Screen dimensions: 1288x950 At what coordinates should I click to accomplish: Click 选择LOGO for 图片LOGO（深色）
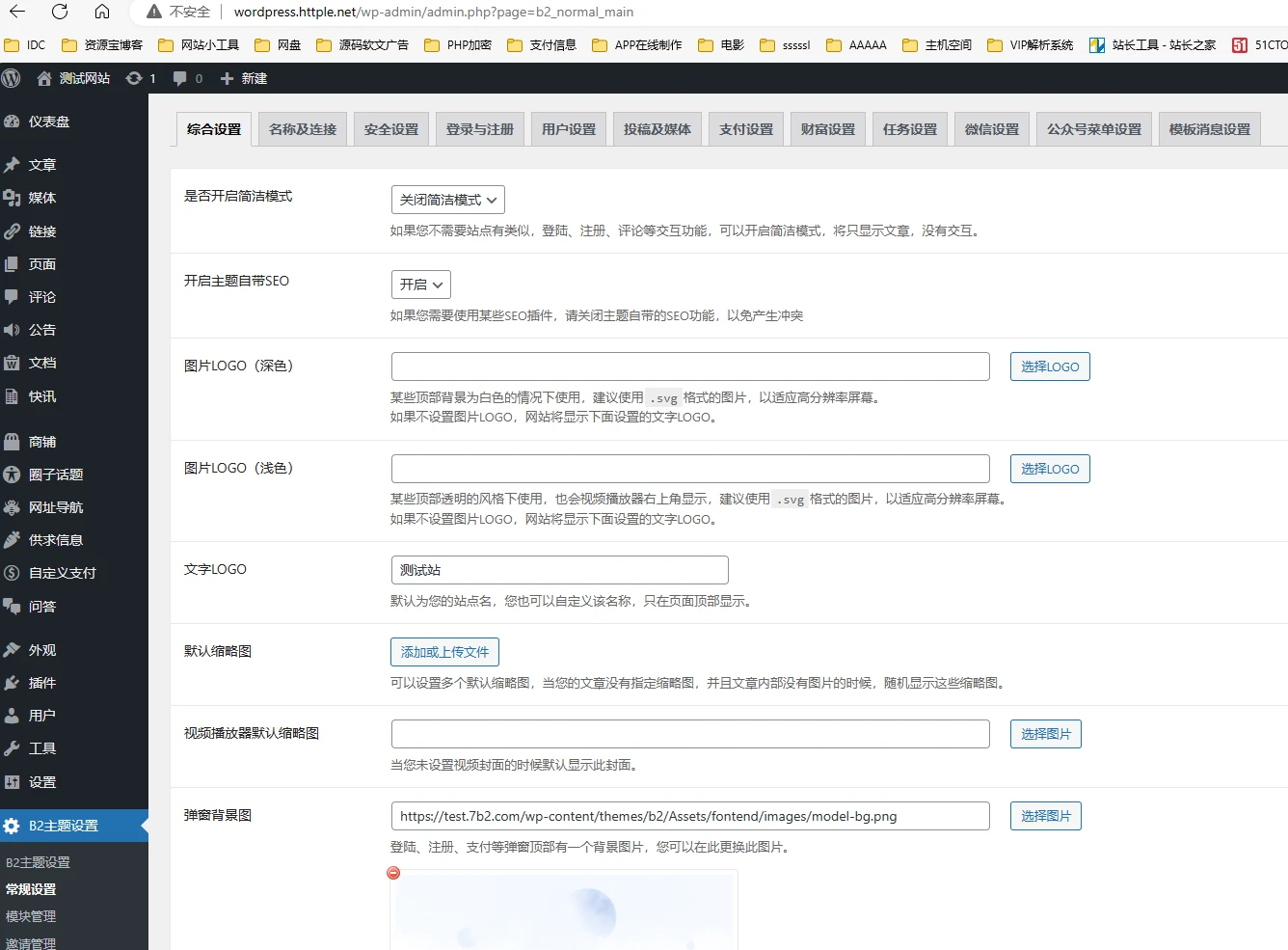[1049, 366]
